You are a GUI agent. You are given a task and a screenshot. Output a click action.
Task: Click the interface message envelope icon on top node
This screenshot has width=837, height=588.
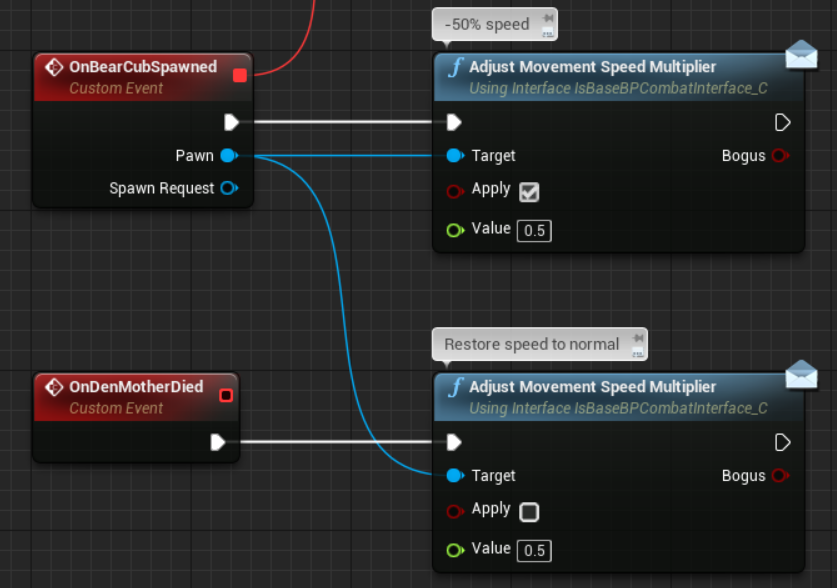801,55
